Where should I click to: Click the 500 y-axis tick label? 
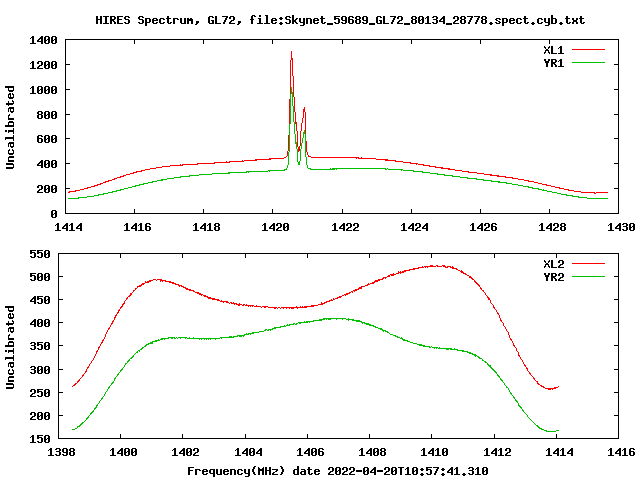point(40,277)
